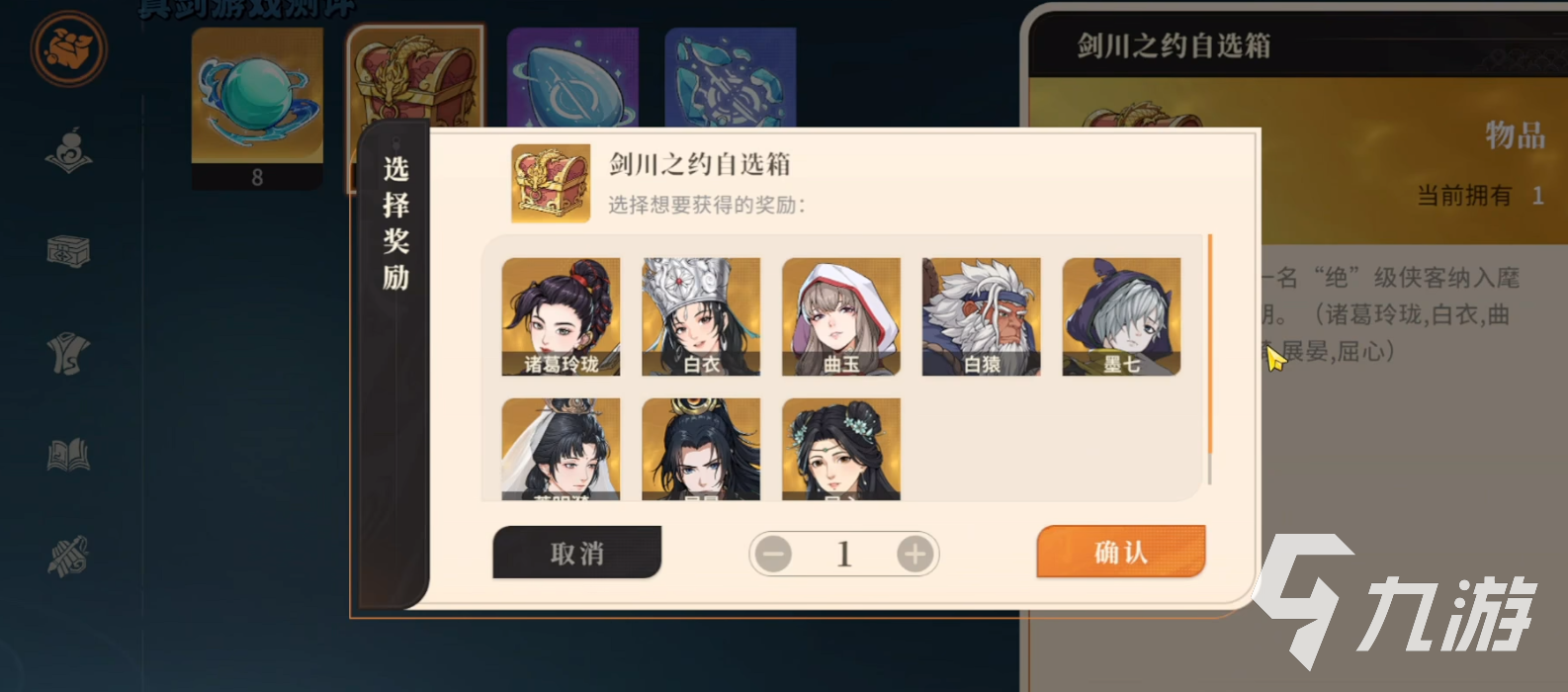This screenshot has height=692, width=1568.
Task: Select the blue teardrop gem item
Action: pyautogui.click(x=572, y=78)
